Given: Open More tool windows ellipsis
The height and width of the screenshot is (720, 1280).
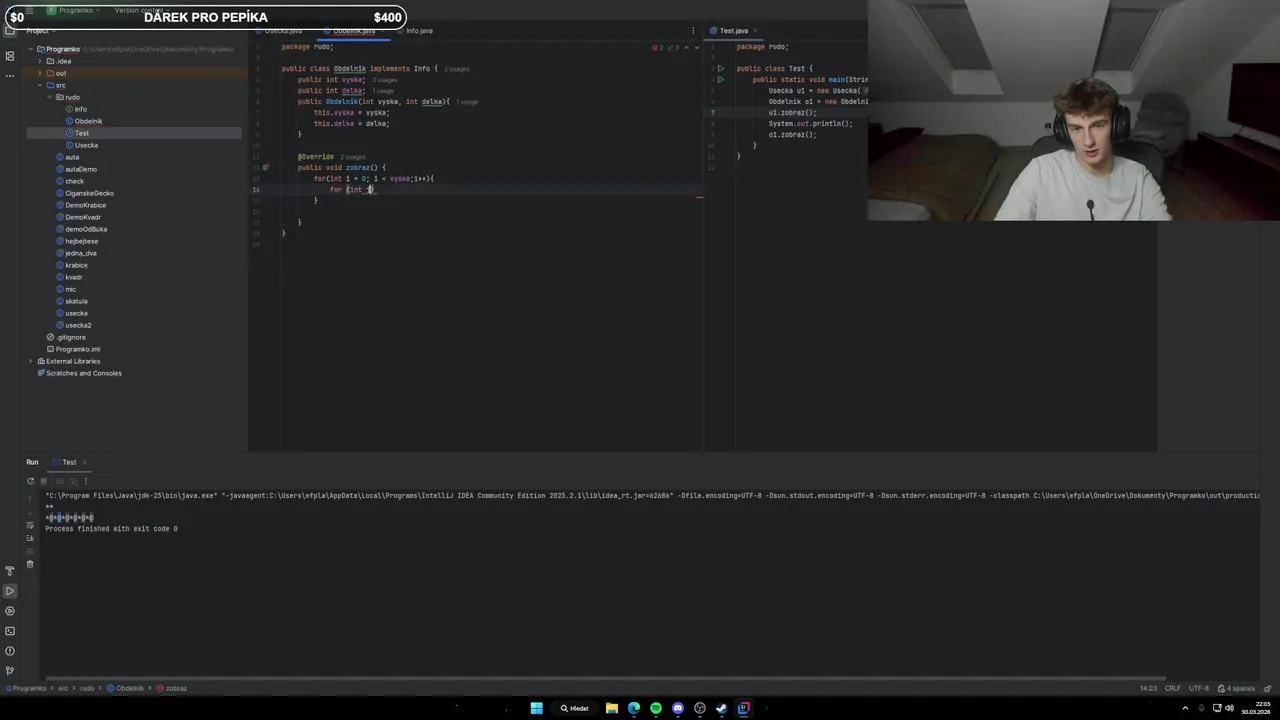Looking at the screenshot, I should click(10, 76).
